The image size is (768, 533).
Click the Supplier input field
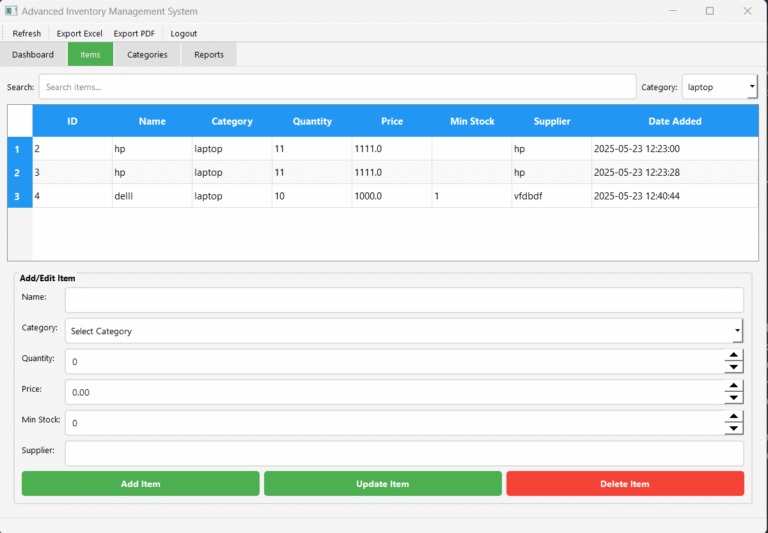404,454
